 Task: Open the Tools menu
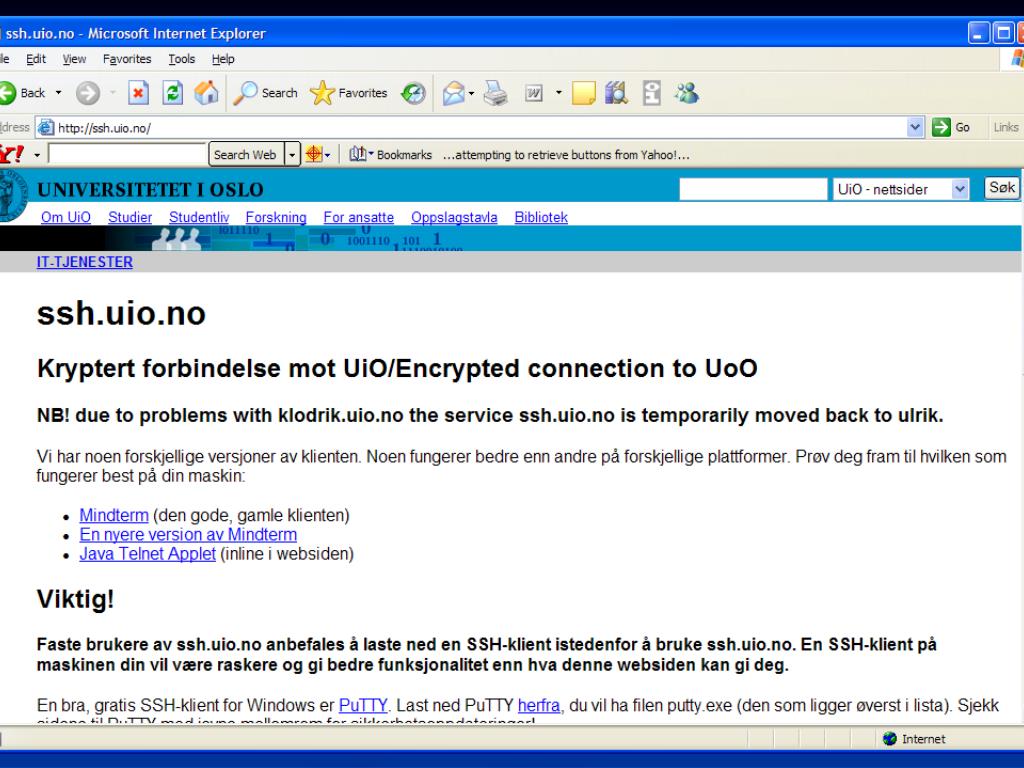coord(182,59)
